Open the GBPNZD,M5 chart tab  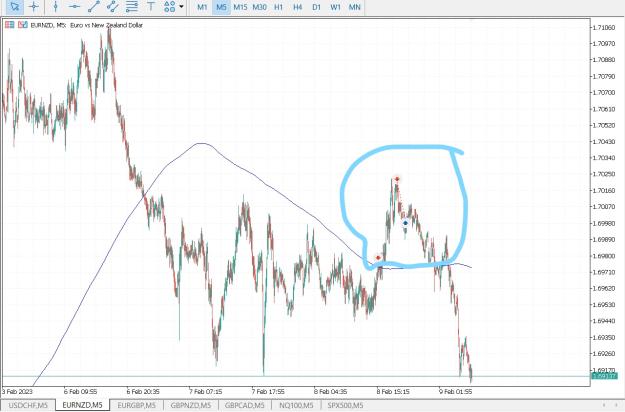click(x=191, y=405)
